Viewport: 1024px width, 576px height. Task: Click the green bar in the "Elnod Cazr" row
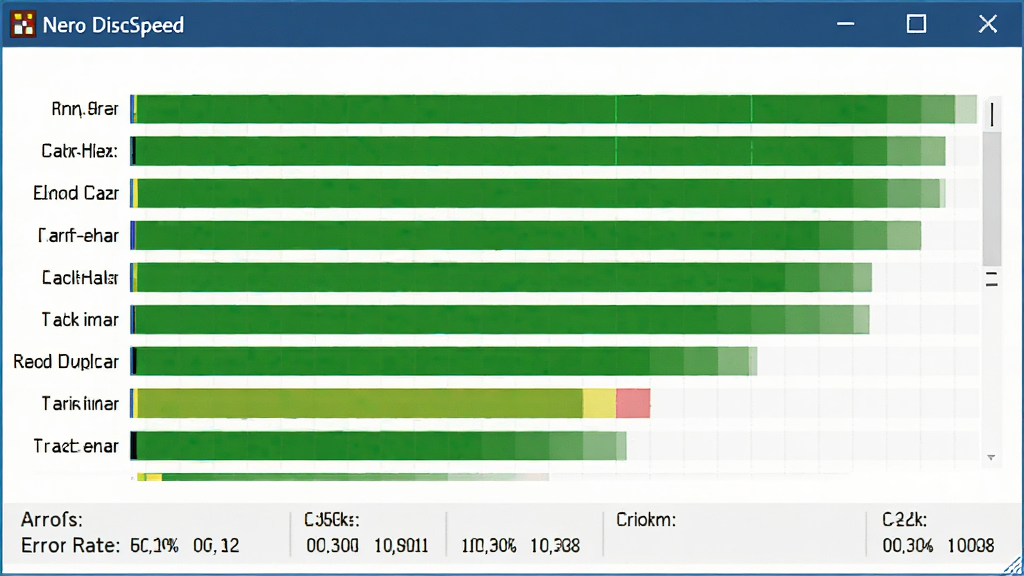(x=537, y=193)
